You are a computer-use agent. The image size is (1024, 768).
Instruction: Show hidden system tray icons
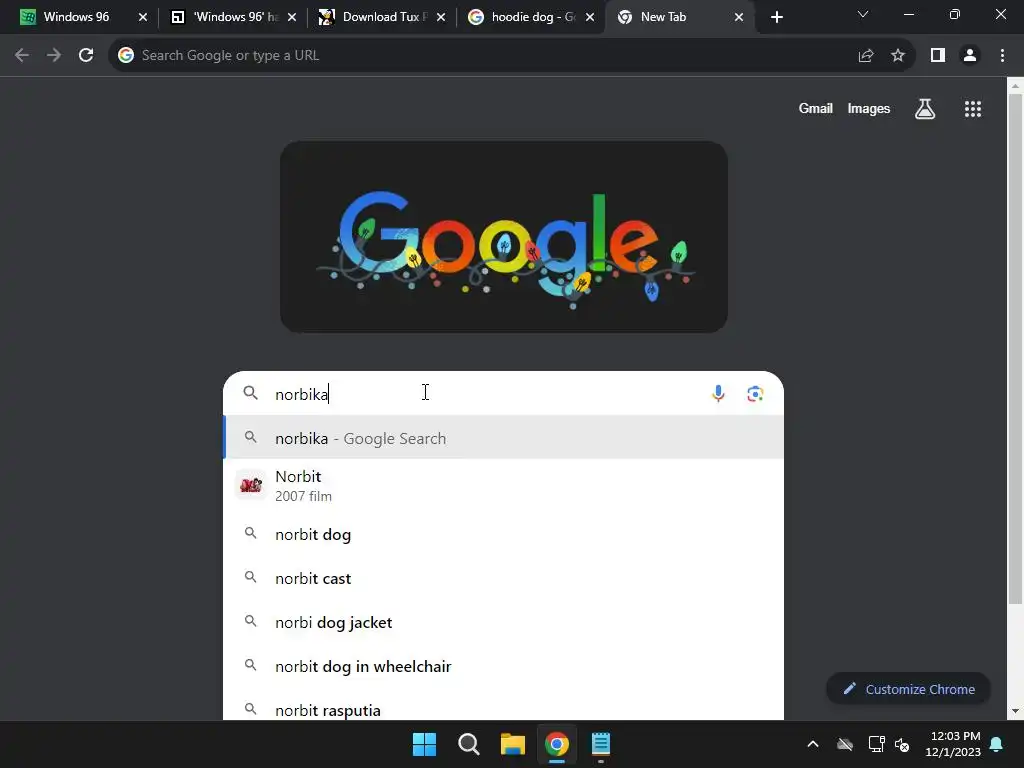(813, 744)
